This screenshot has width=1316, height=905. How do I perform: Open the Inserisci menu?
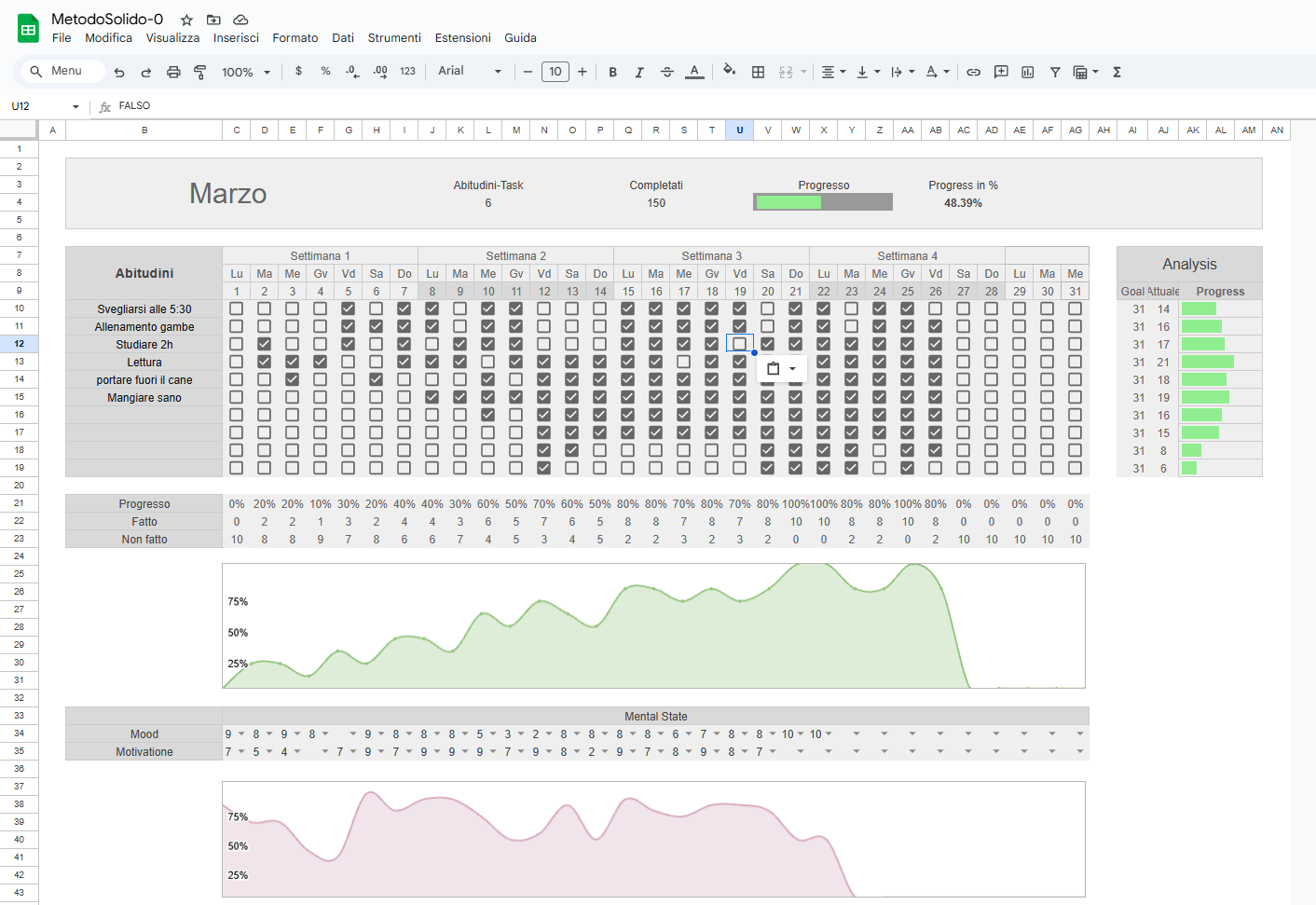point(236,38)
